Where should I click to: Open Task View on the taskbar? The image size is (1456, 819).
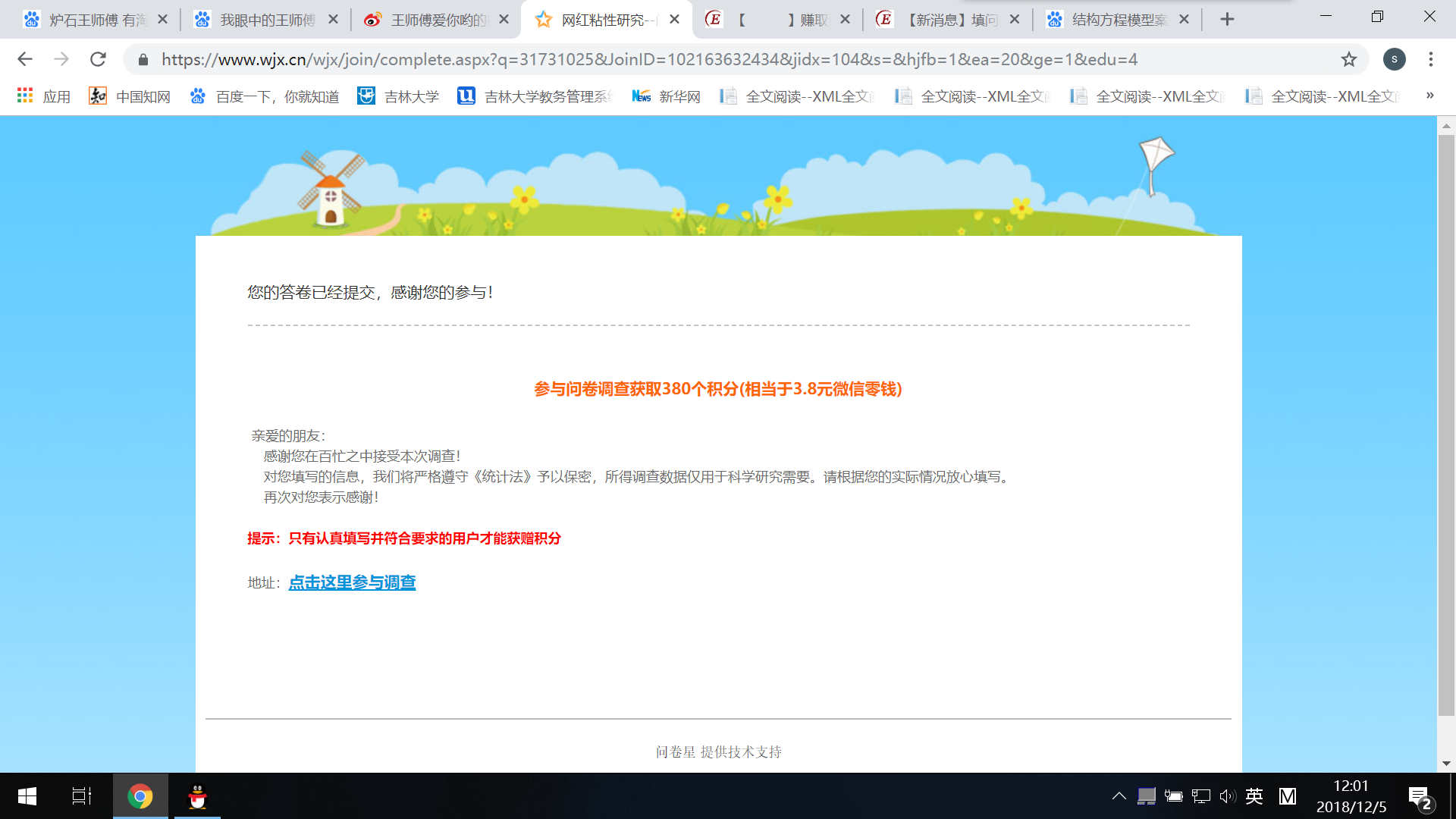(x=81, y=796)
